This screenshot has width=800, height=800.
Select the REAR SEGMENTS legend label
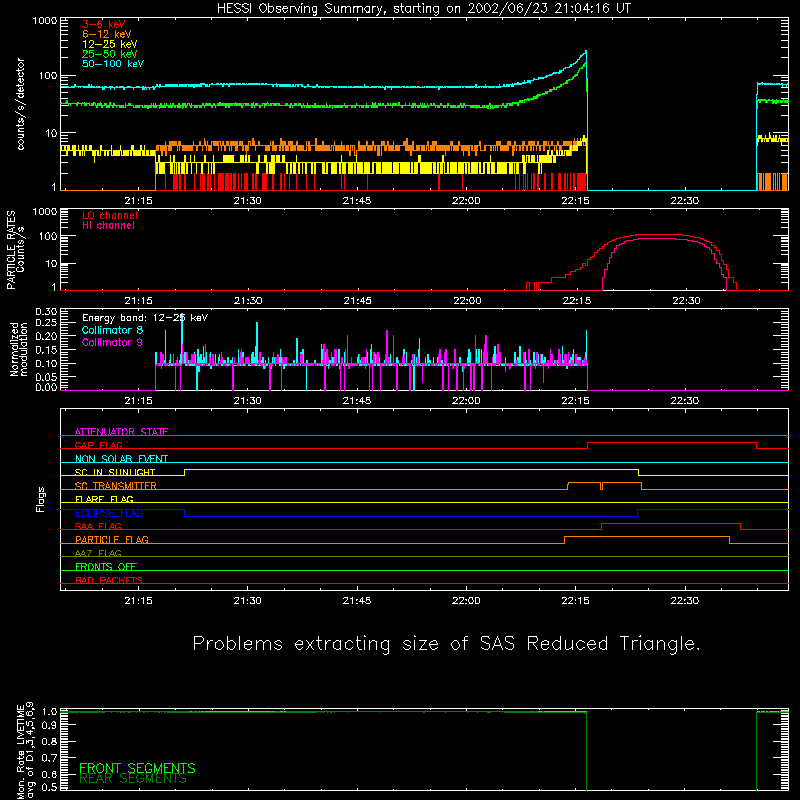click(x=133, y=779)
